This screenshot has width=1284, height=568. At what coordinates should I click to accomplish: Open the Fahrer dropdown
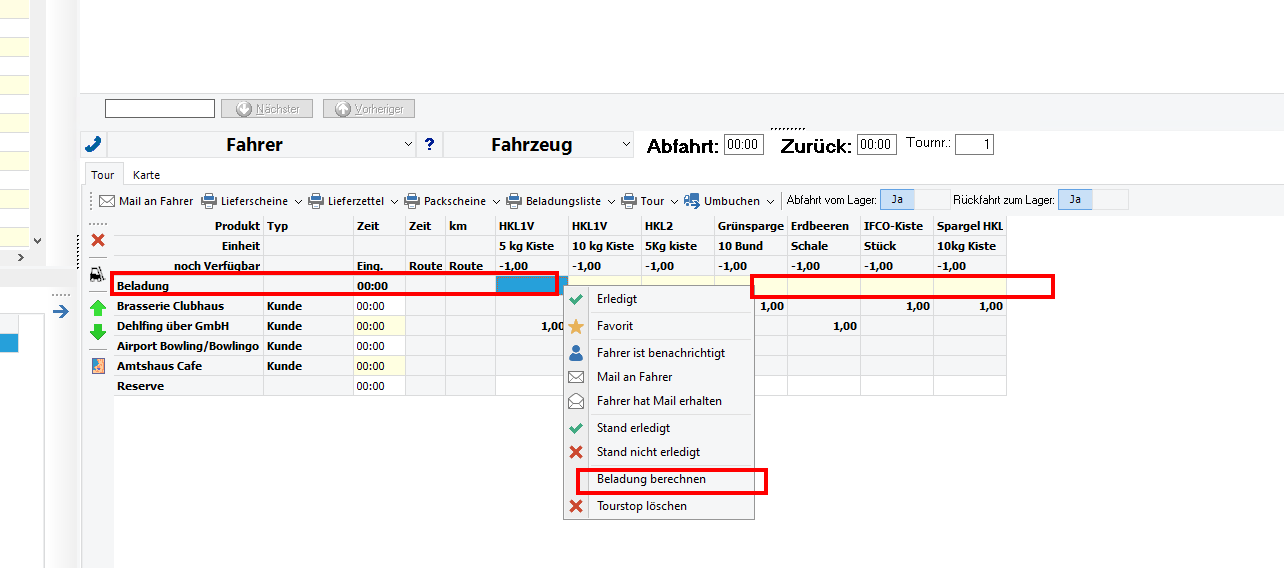pos(408,145)
